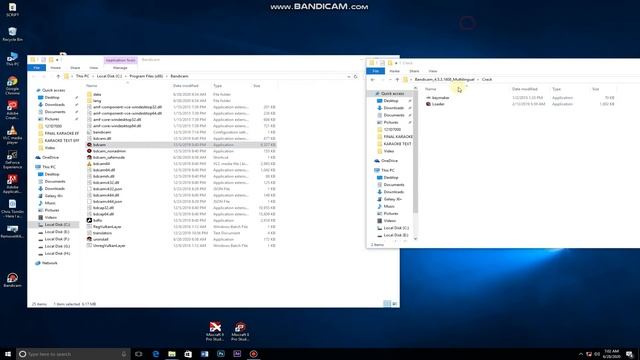Click Program Files (x86) in the breadcrumb
Image resolution: width=640 pixels, height=360 pixels.
146,76
